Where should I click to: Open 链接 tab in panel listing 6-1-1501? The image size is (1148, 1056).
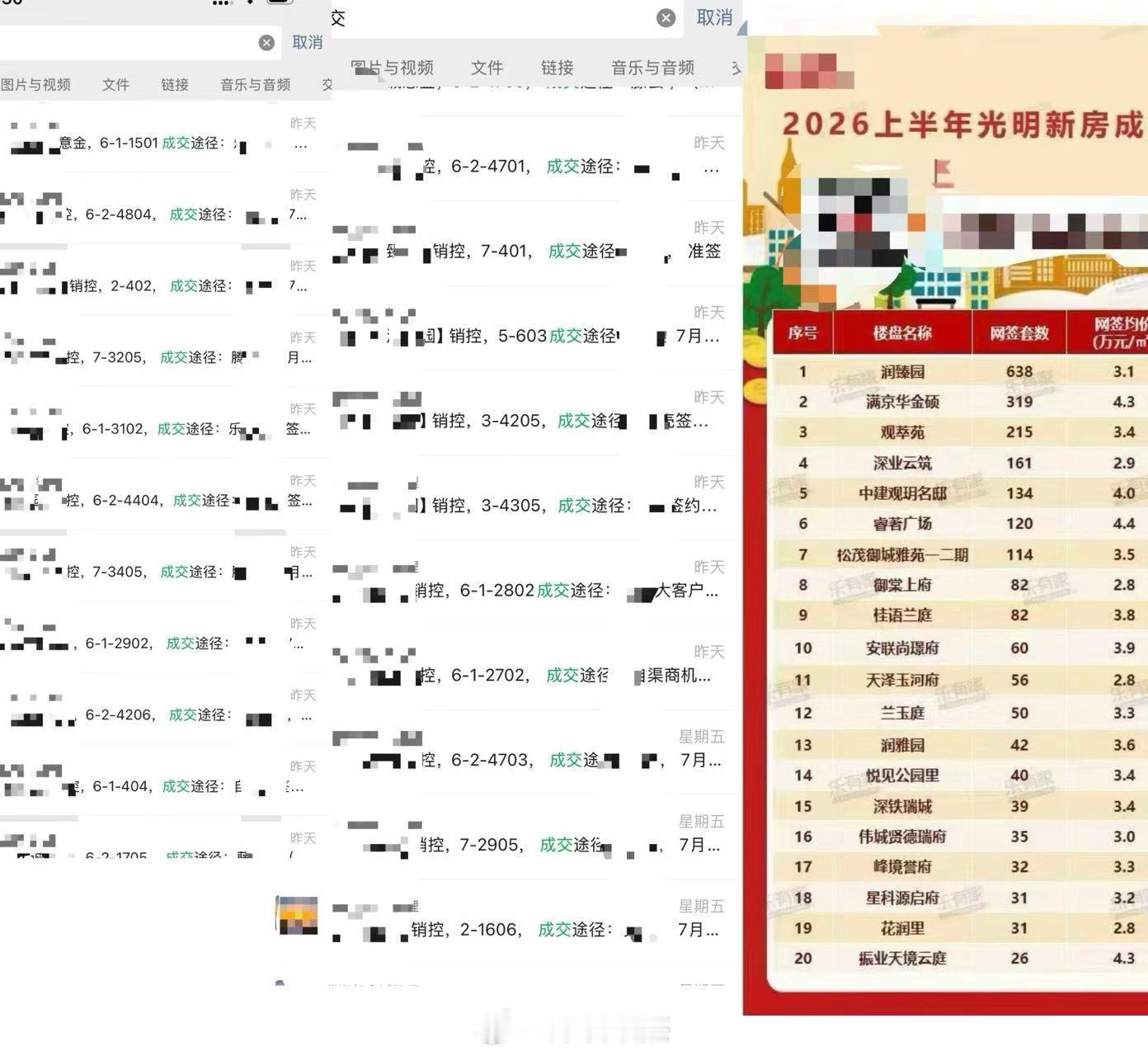[175, 84]
